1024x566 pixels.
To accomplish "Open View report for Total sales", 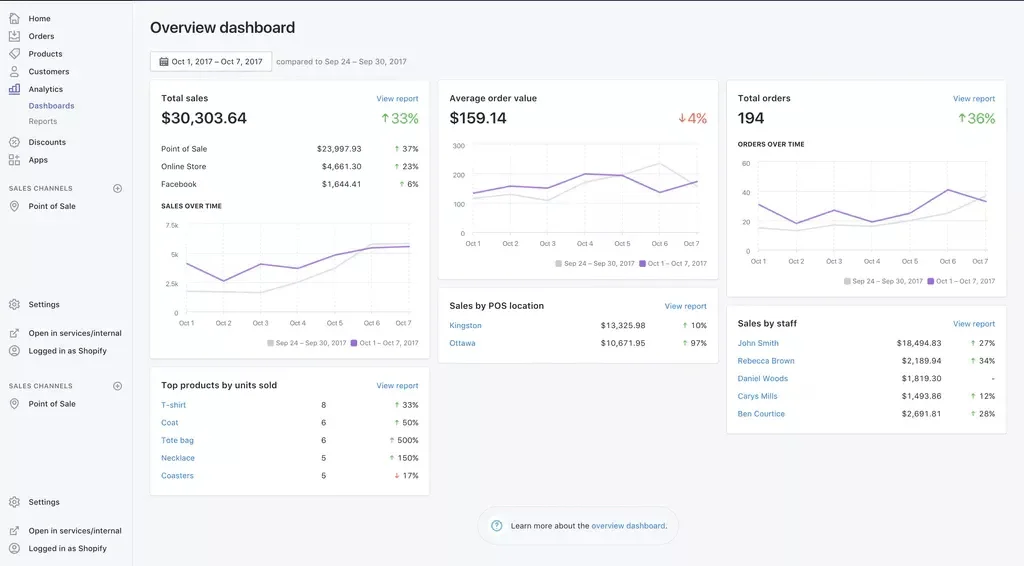I will (x=397, y=99).
